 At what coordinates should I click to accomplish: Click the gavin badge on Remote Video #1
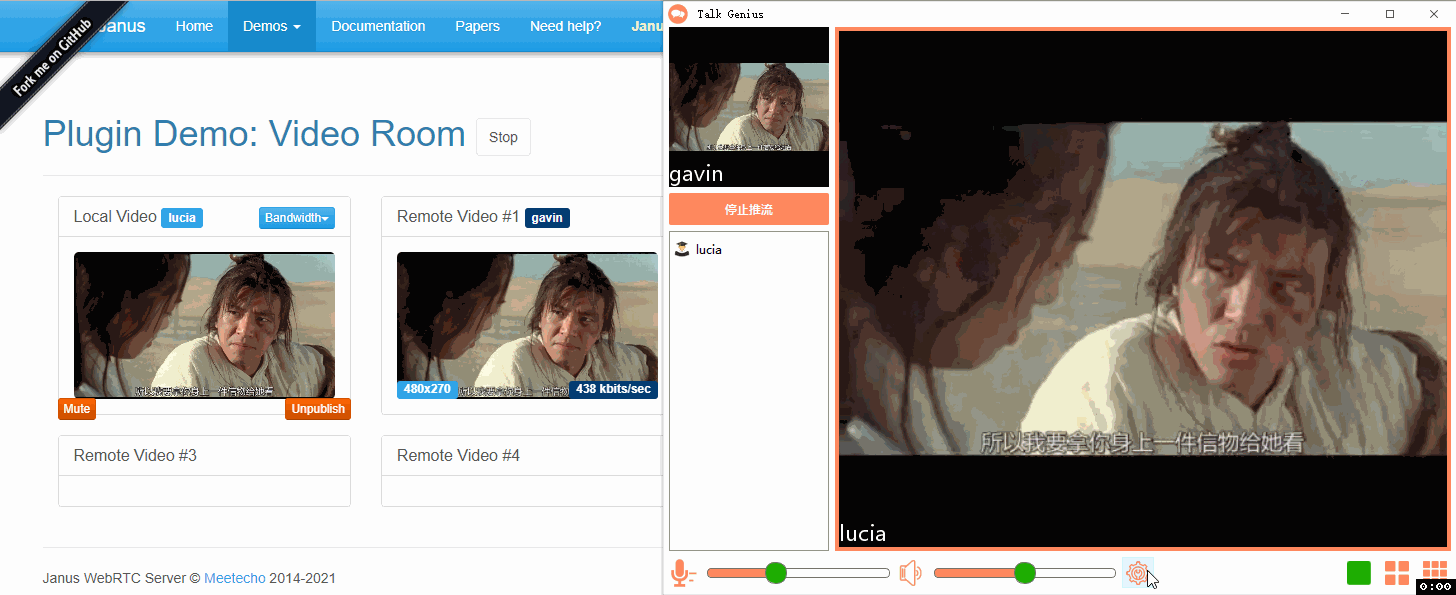point(547,218)
